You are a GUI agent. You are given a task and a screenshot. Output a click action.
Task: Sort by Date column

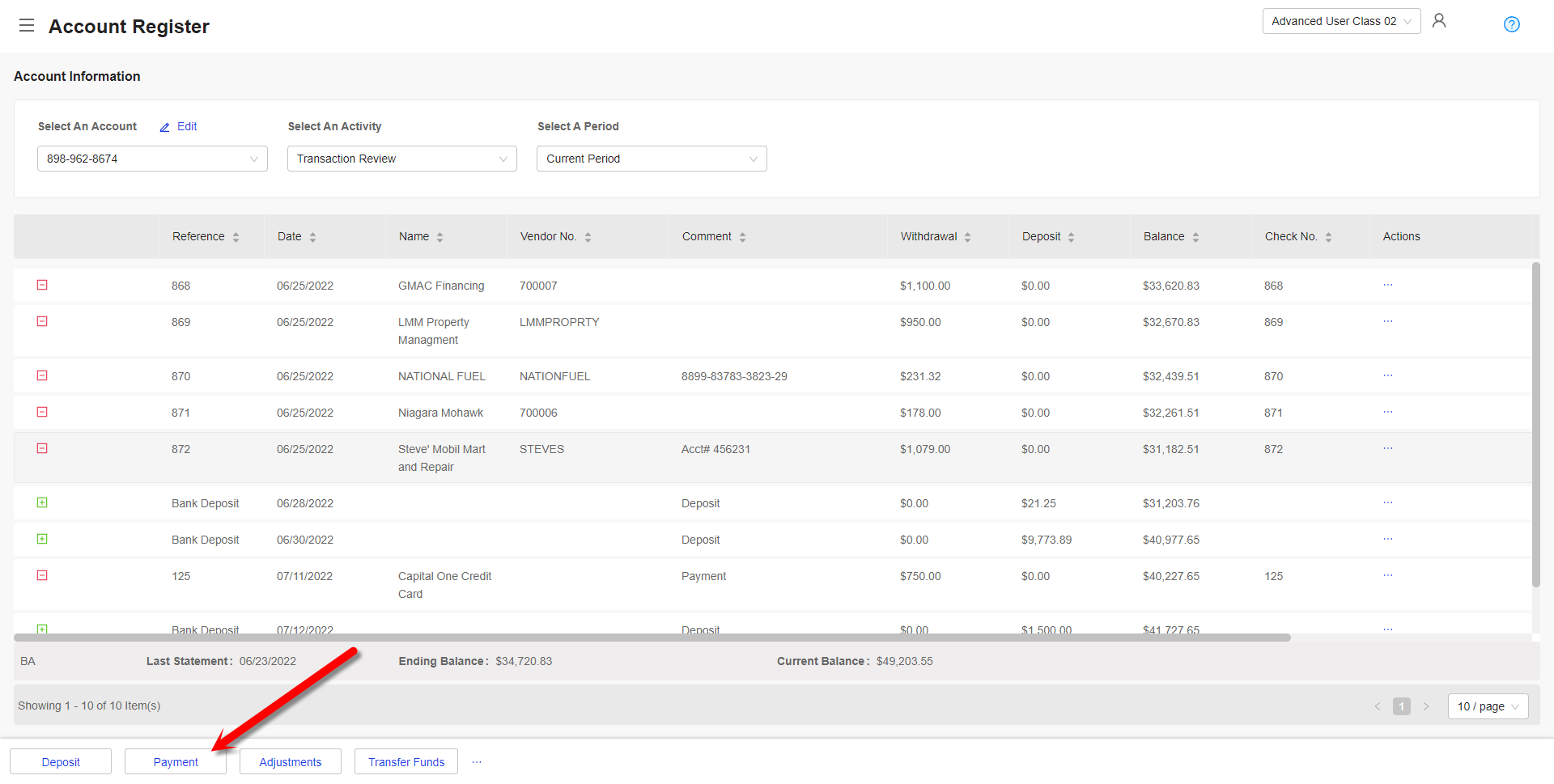[x=312, y=237]
